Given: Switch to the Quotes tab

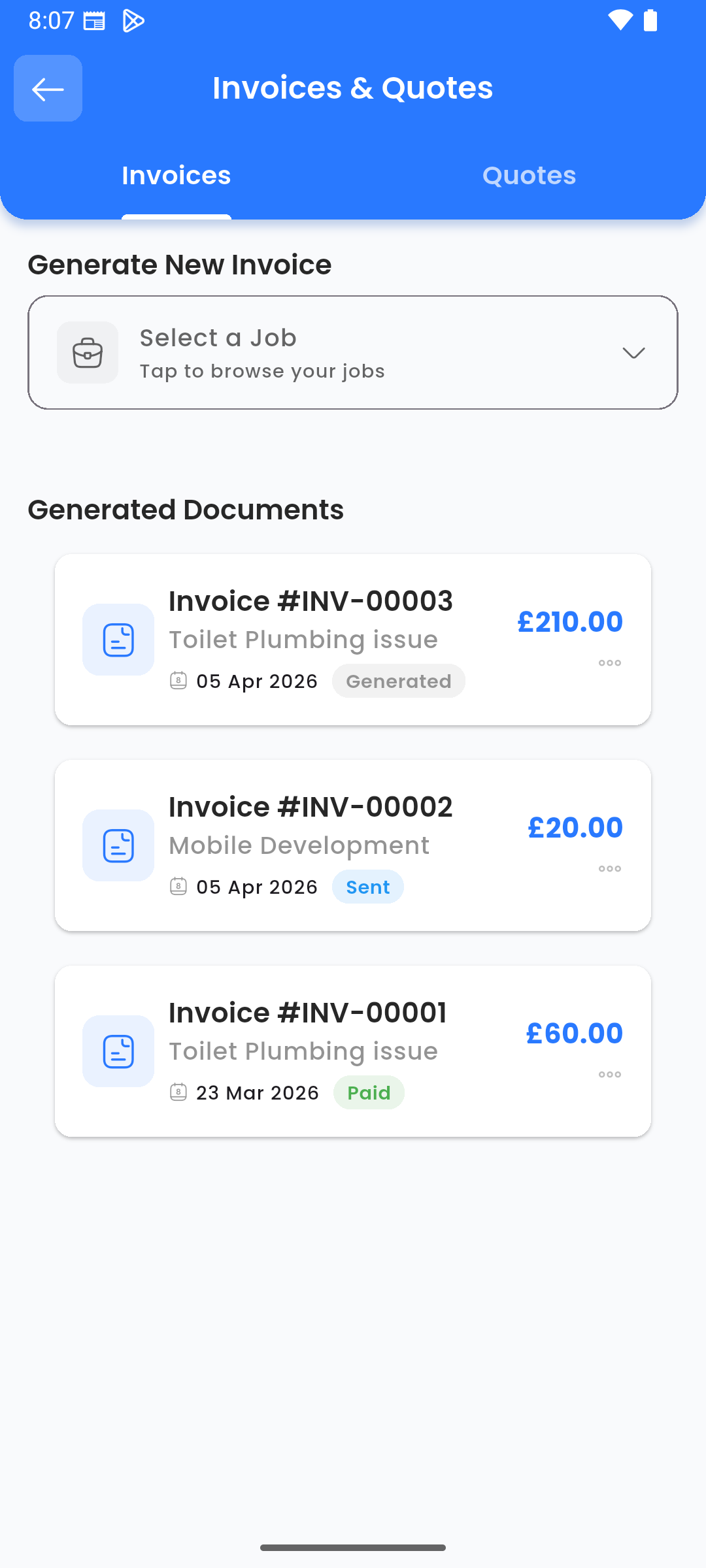Looking at the screenshot, I should (529, 176).
